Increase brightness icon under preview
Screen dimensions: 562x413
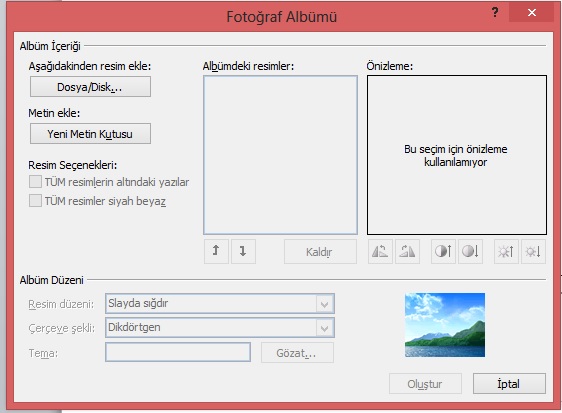click(506, 251)
